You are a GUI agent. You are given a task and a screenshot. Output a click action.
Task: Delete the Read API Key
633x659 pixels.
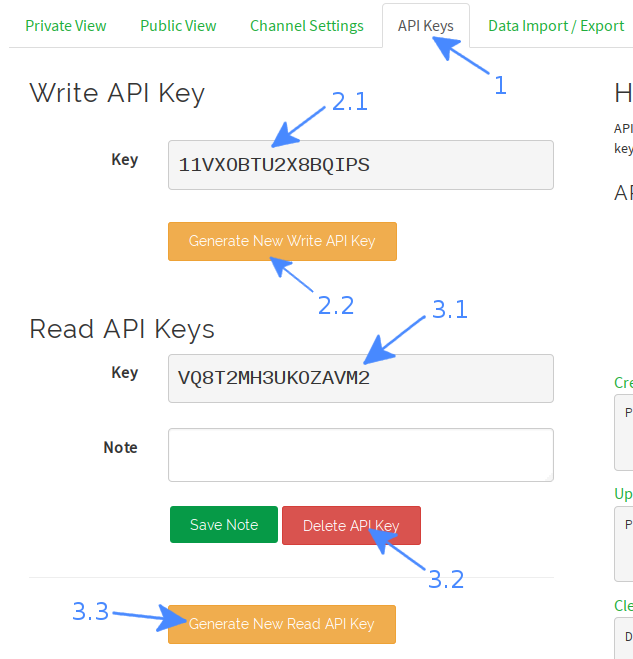351,525
